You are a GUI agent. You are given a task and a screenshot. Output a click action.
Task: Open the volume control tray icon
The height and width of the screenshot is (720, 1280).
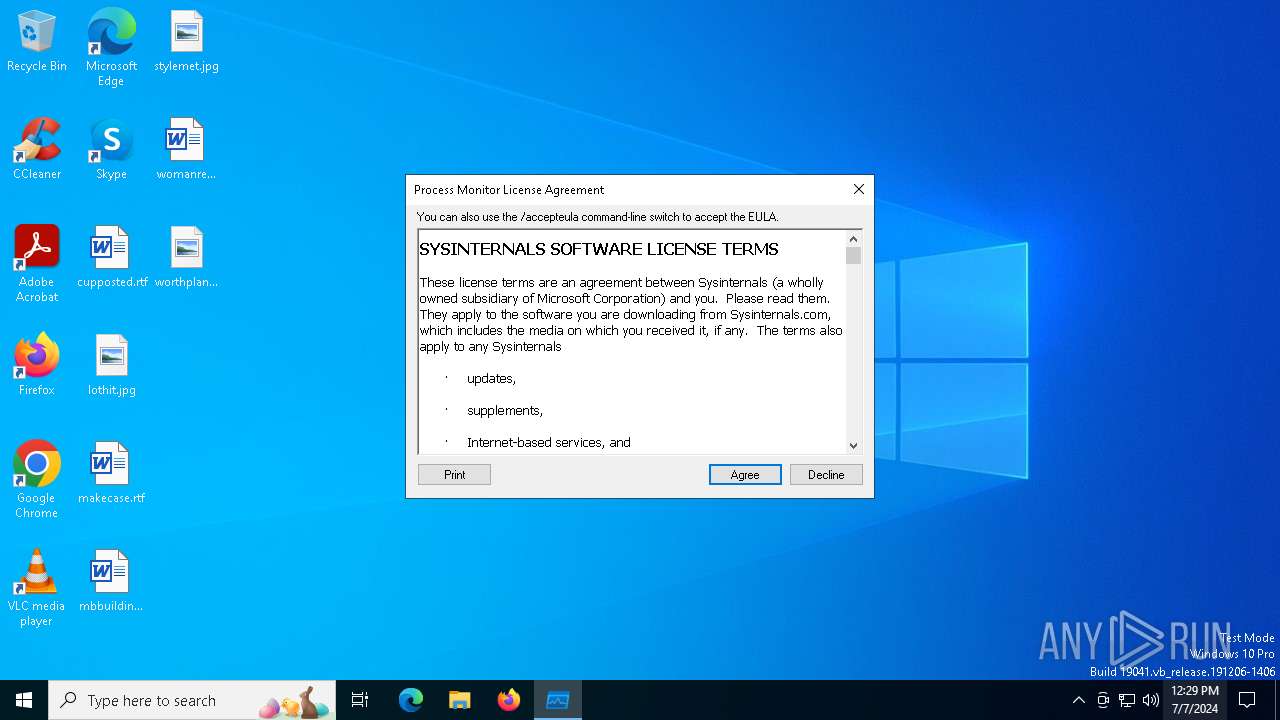tap(1151, 700)
